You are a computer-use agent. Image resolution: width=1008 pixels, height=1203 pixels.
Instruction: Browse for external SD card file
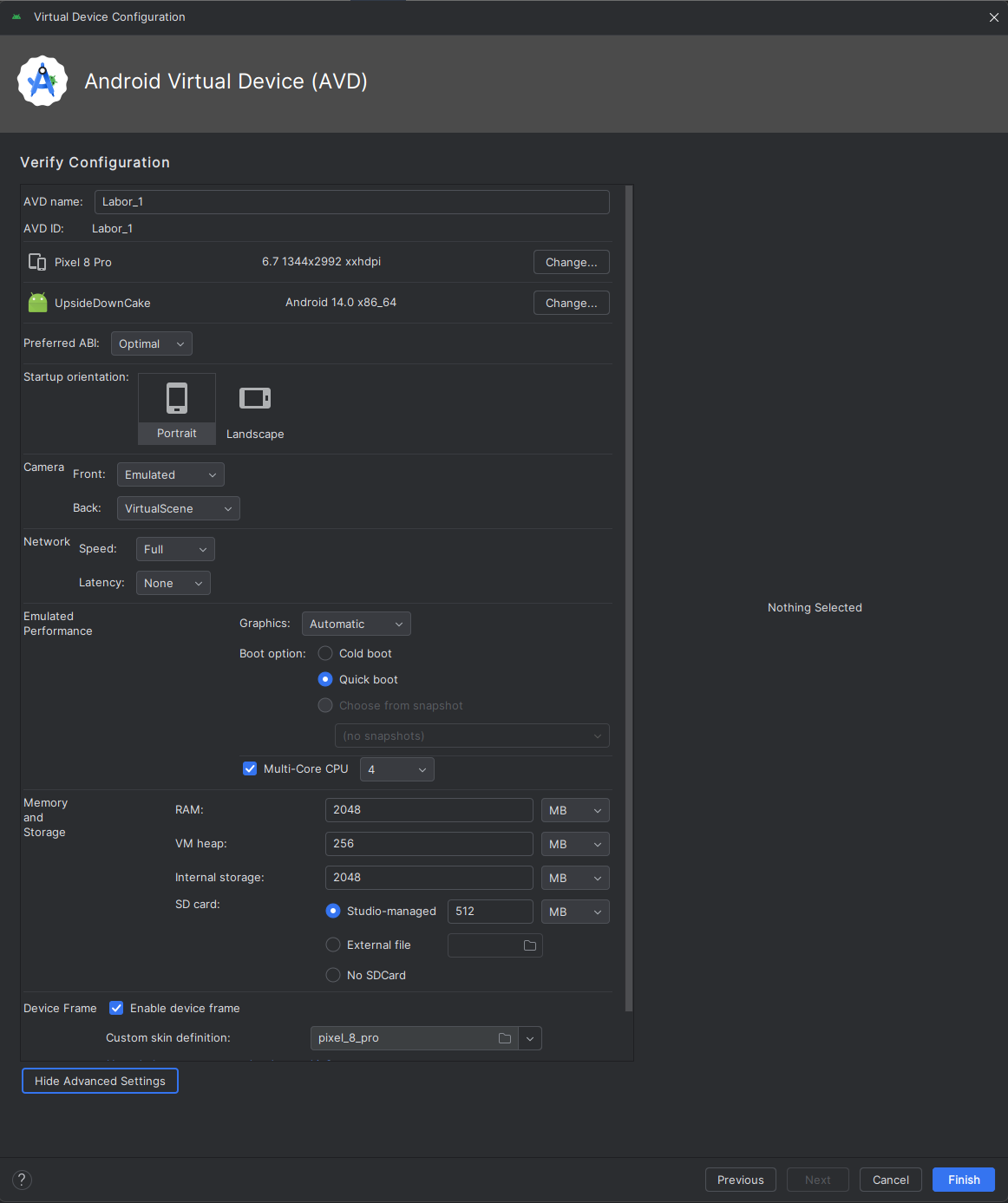point(530,945)
